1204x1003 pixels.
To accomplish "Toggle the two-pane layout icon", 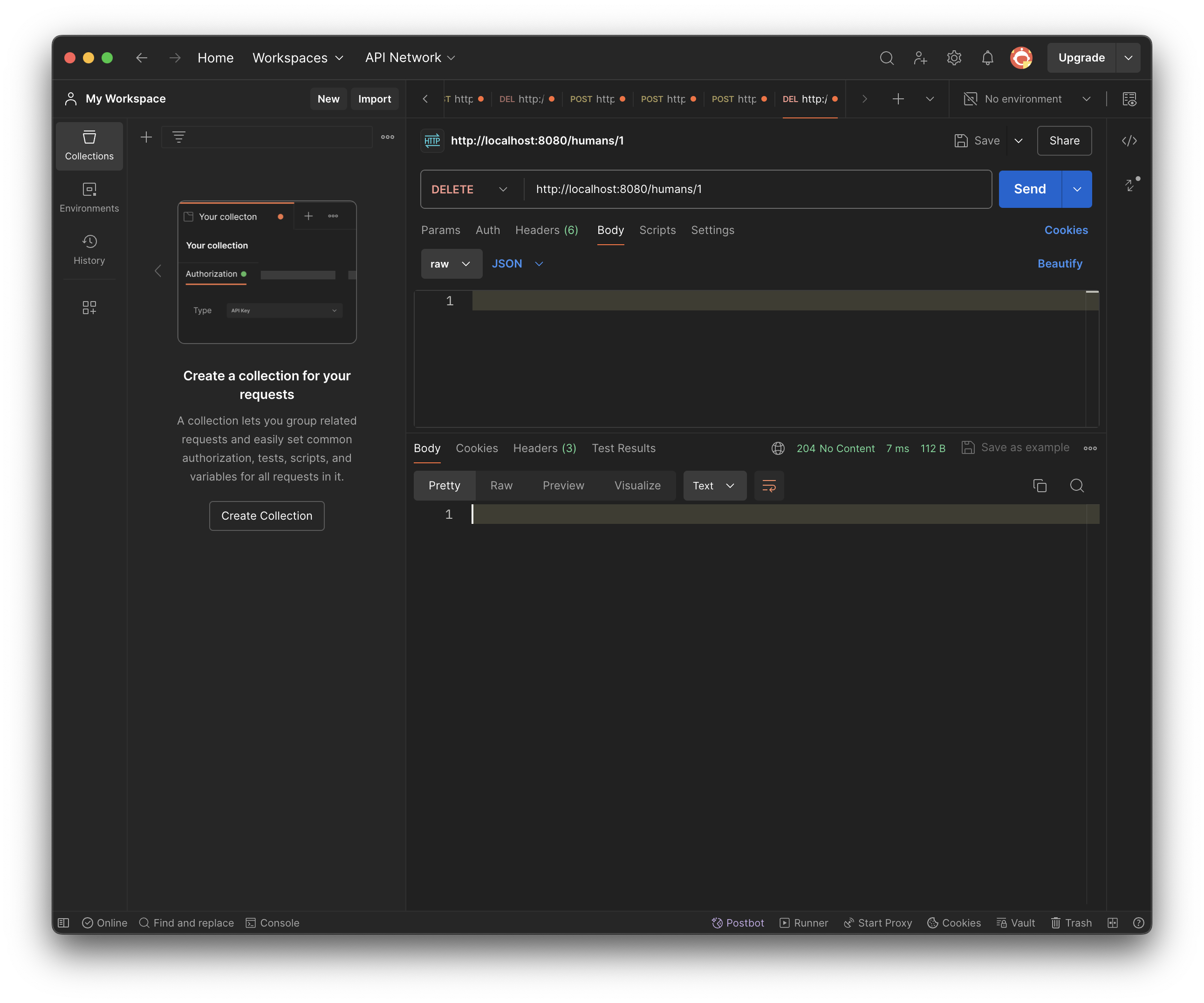I will tap(1112, 923).
